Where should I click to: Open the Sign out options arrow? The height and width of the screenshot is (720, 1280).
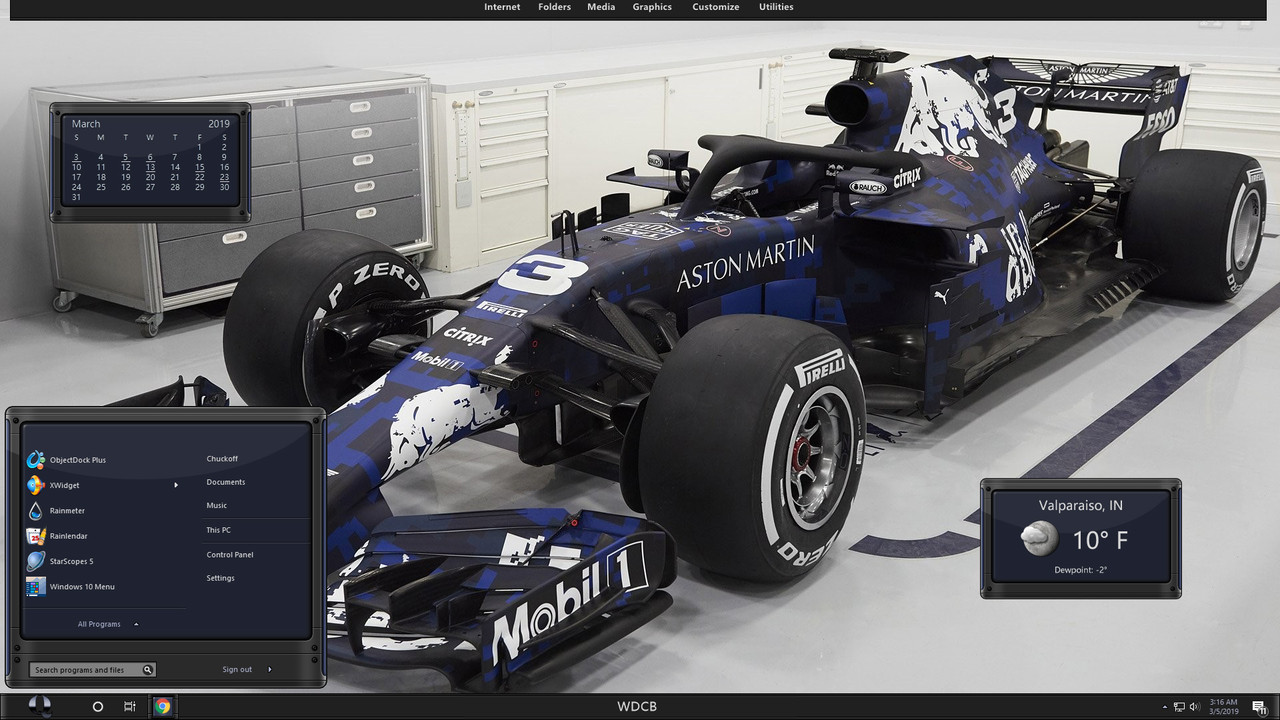pyautogui.click(x=270, y=670)
